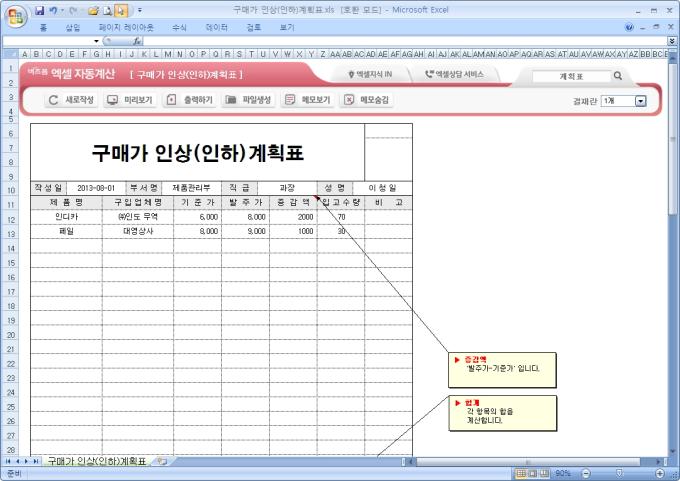Zoom out with the minus button
This screenshot has width=680, height=481.
tap(586, 473)
